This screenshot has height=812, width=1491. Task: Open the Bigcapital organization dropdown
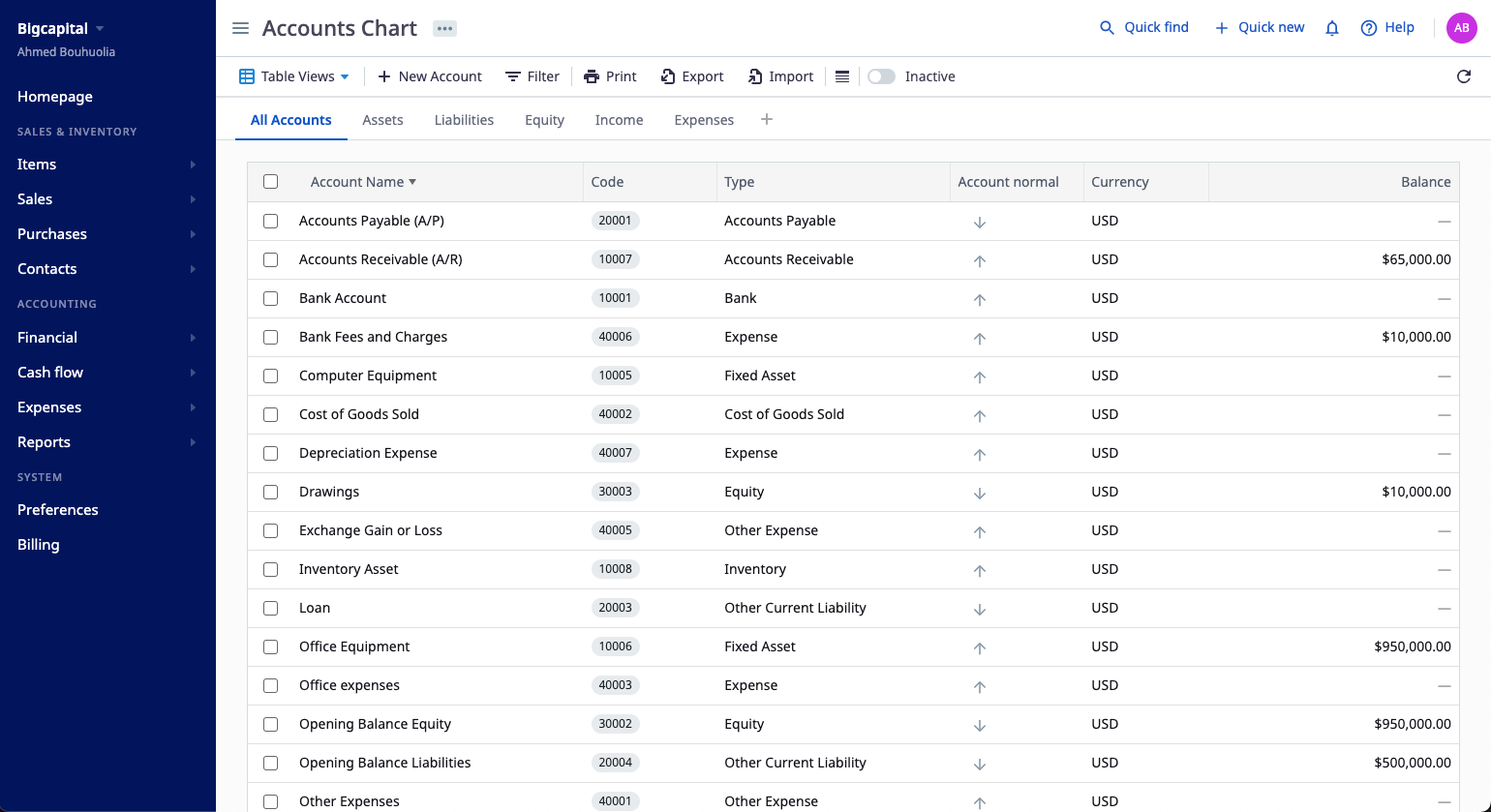[60, 29]
